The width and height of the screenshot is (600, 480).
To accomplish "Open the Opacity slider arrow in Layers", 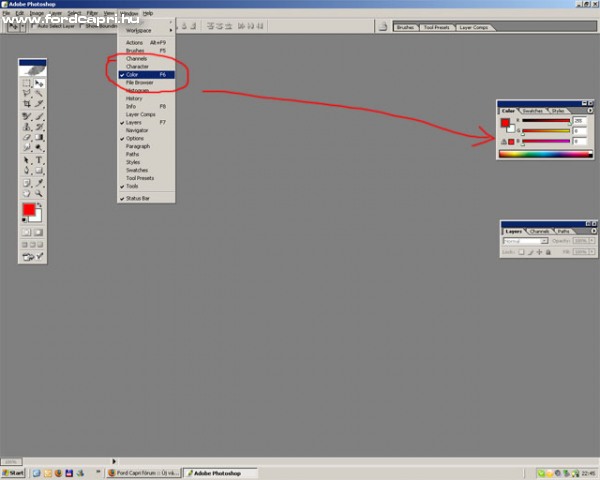I will [x=592, y=241].
